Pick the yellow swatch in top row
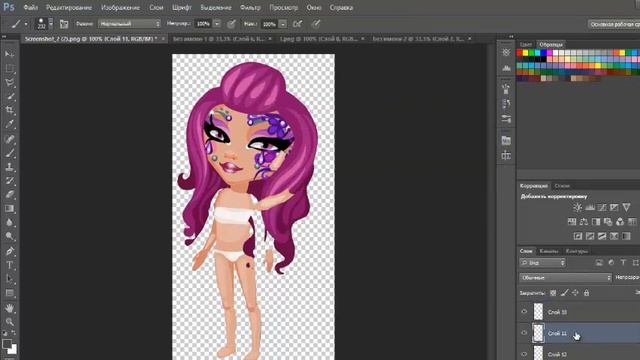Screen dimensions: 640x360 (526, 53)
